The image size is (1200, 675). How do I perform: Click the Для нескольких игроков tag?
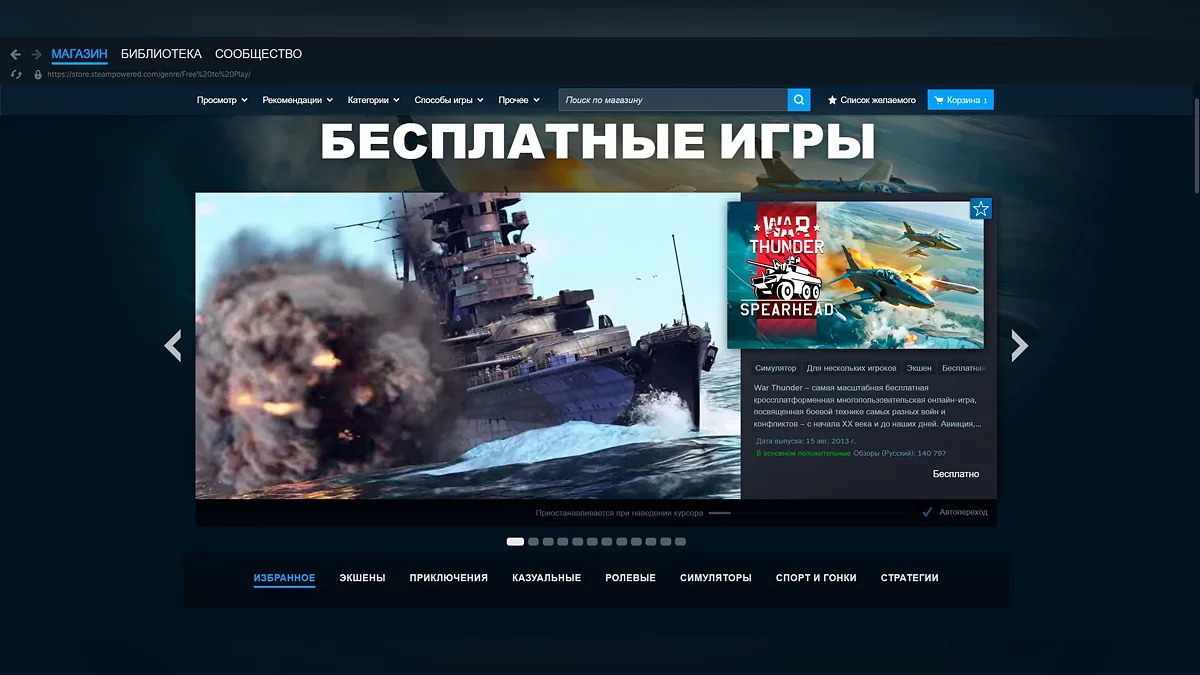tap(852, 368)
